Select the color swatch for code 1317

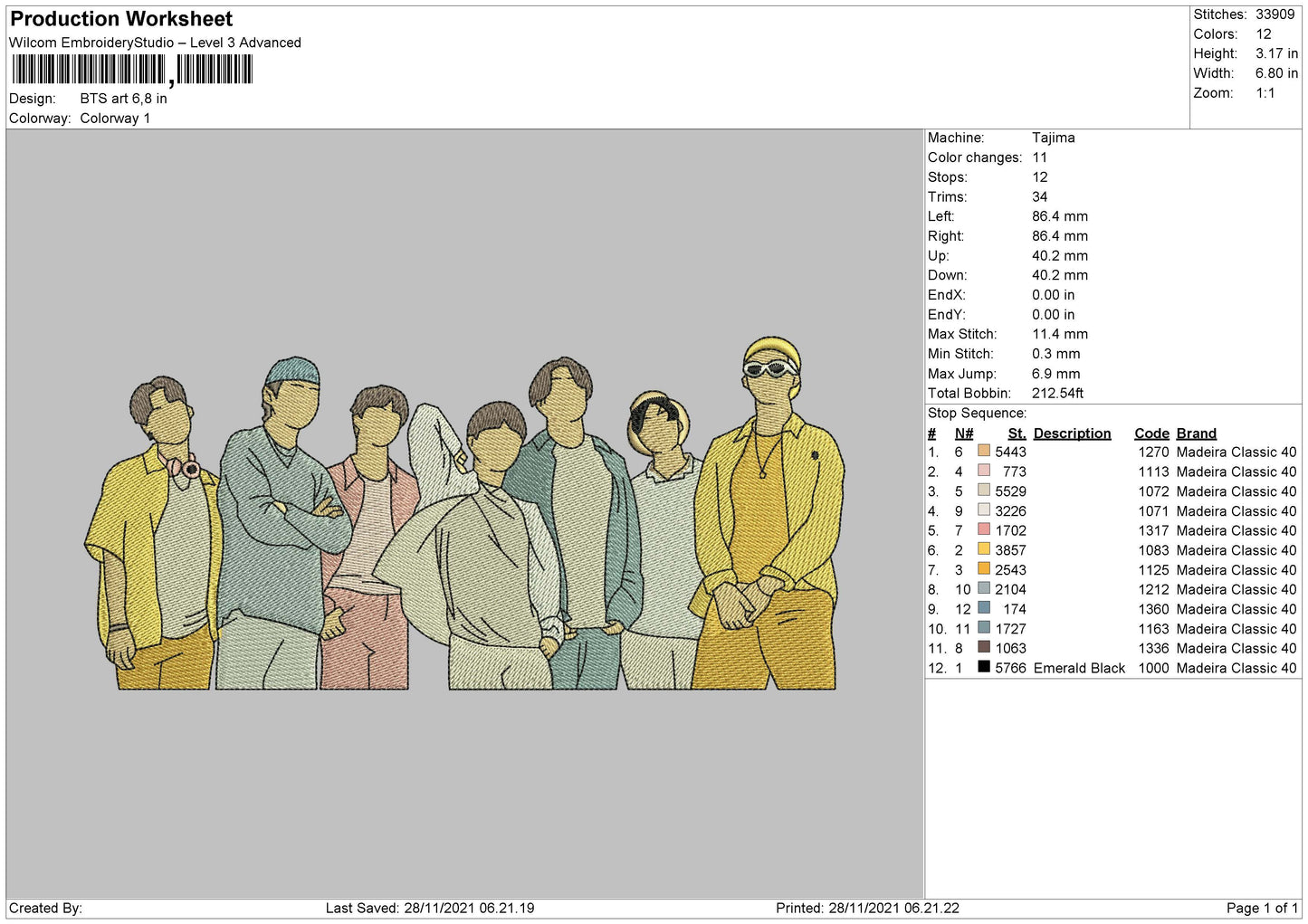click(x=984, y=529)
